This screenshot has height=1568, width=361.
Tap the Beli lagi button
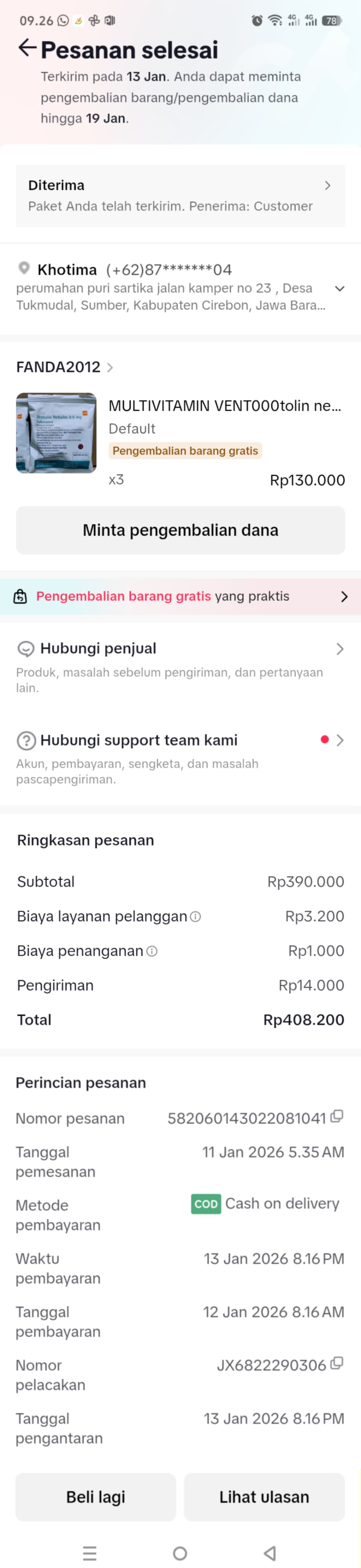tap(95, 1497)
